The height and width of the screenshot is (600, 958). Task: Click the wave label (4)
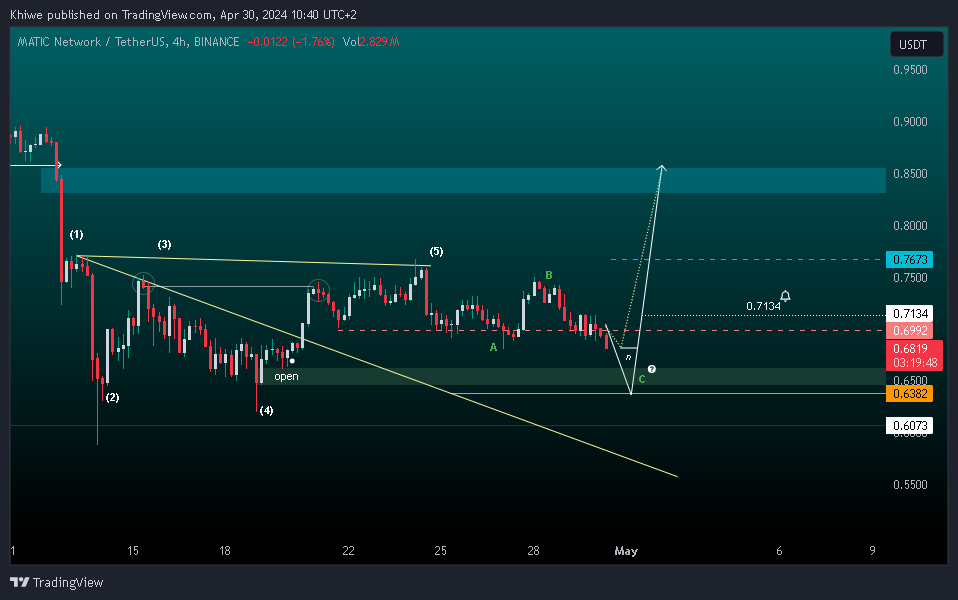click(x=266, y=411)
